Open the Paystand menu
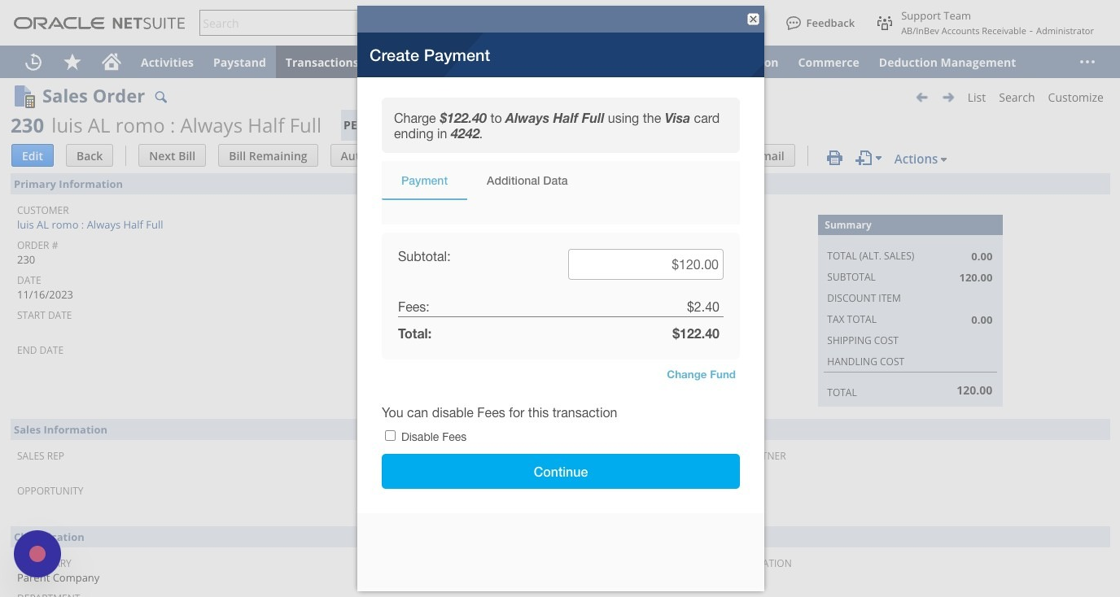 pos(239,63)
